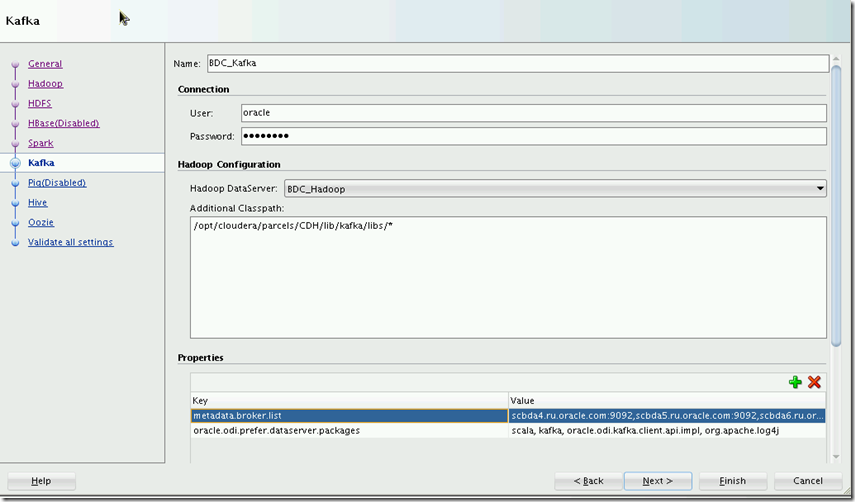Select the HBase(Disabled) step
Screen dimensions: 855x502
63,123
